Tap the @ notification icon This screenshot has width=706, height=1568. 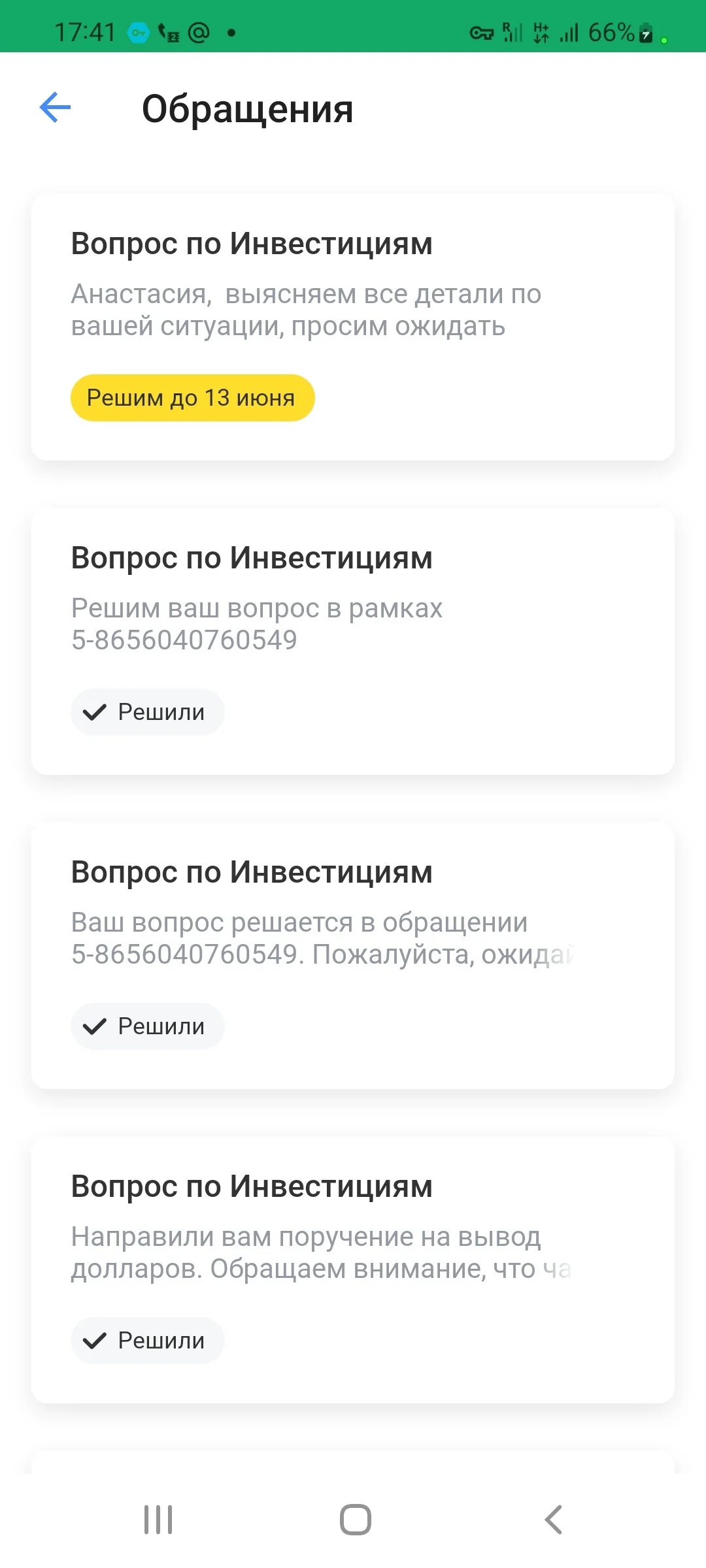199,32
